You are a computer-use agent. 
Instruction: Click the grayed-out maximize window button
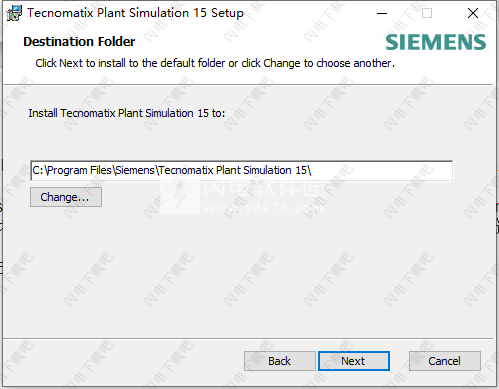[427, 13]
